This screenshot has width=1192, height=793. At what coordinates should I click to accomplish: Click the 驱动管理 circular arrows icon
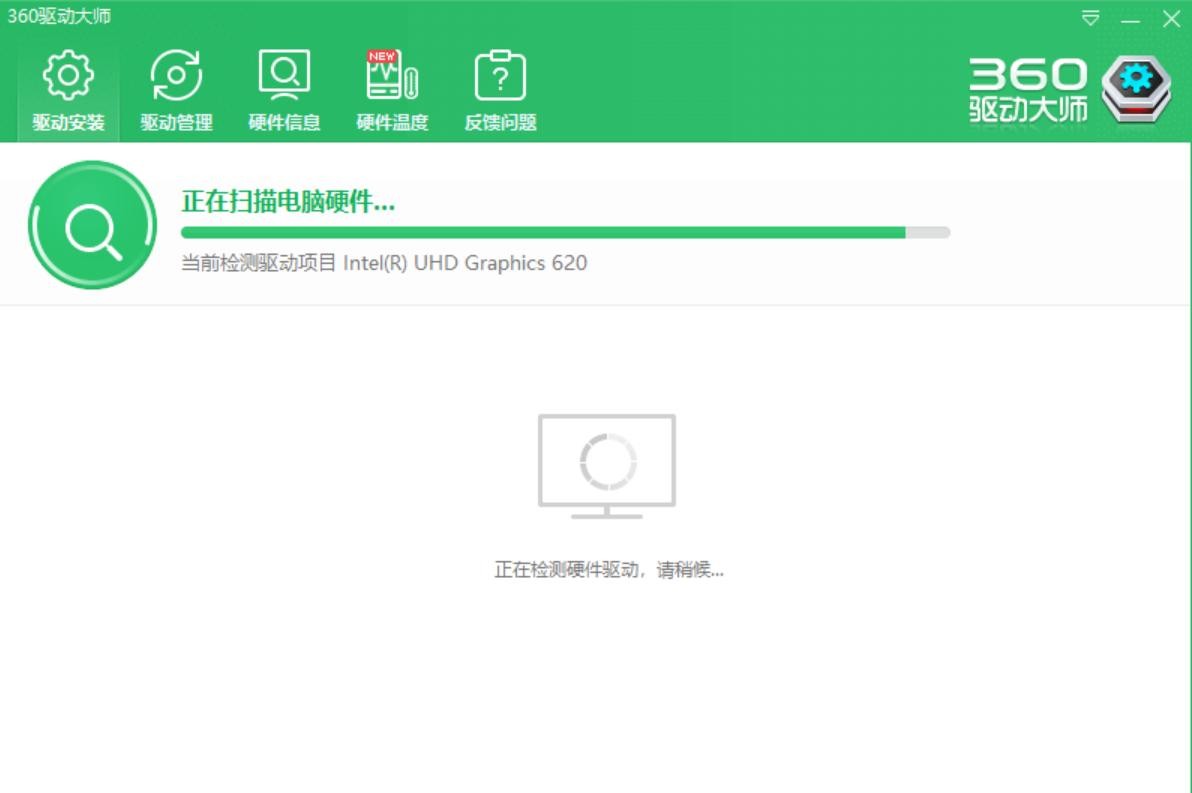tap(176, 76)
